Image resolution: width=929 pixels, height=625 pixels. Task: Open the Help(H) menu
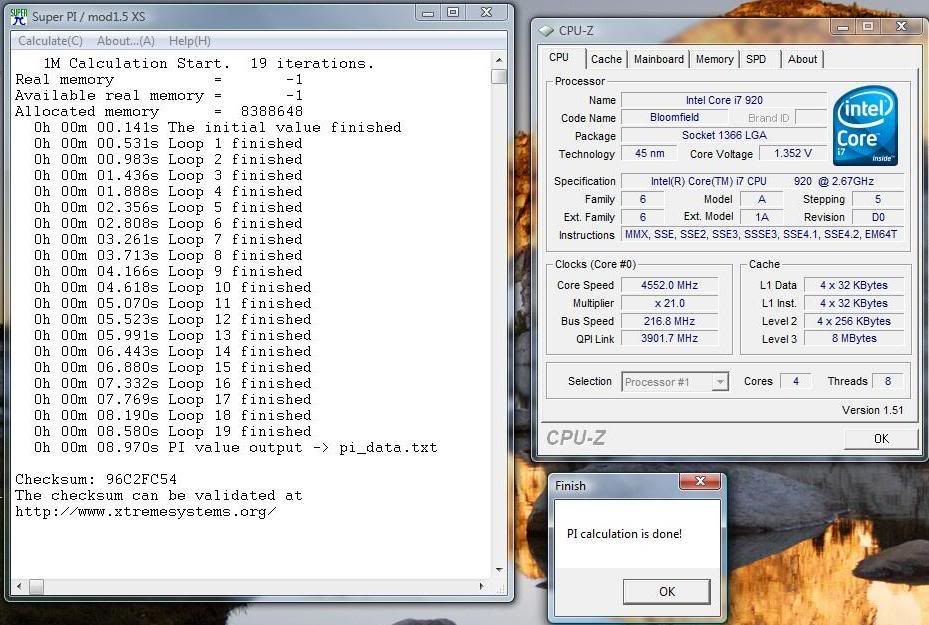click(189, 41)
